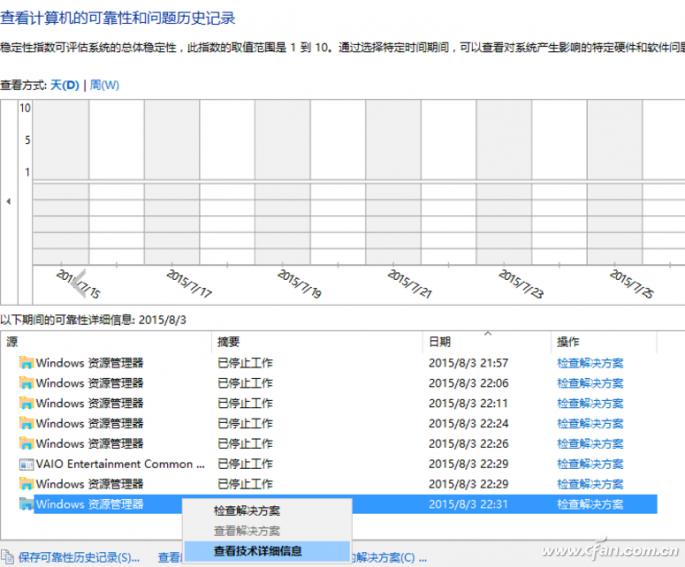Click the Explorer icon in the 21:57 row
This screenshot has height=567, width=685.
coord(27,363)
